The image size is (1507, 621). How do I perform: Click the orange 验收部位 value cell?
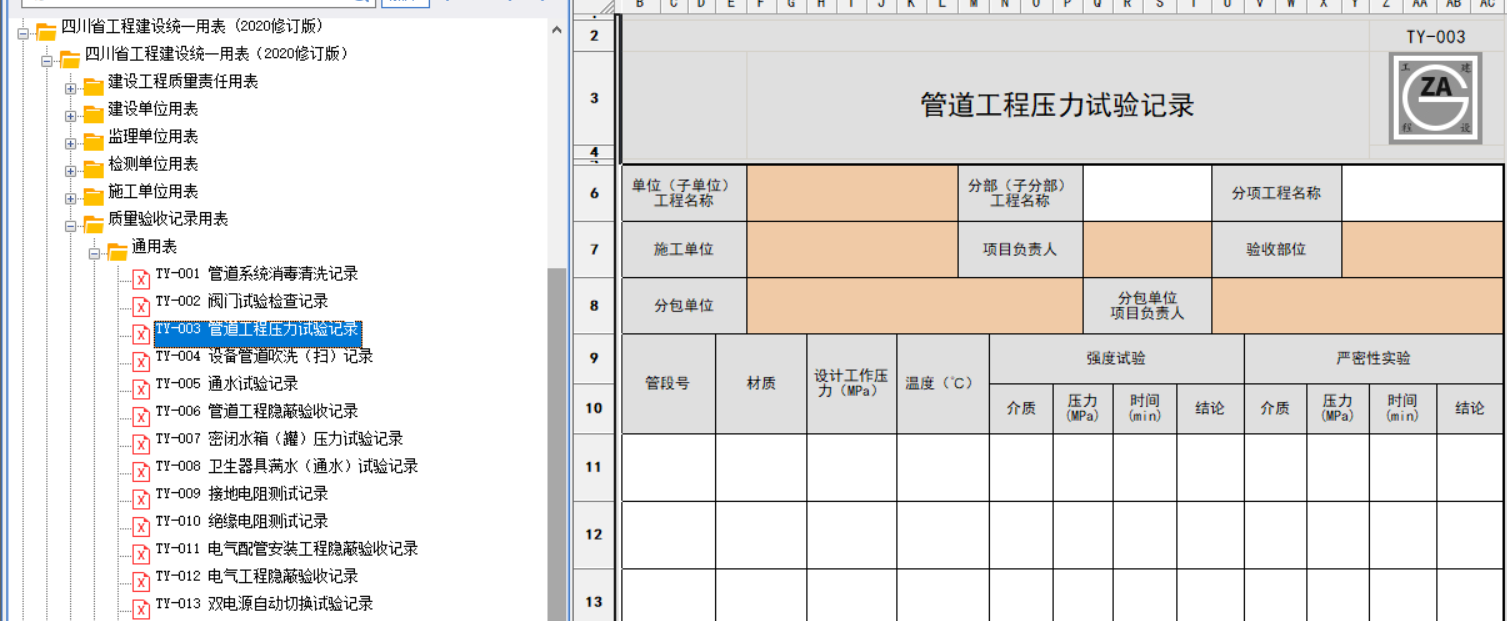coord(1422,250)
